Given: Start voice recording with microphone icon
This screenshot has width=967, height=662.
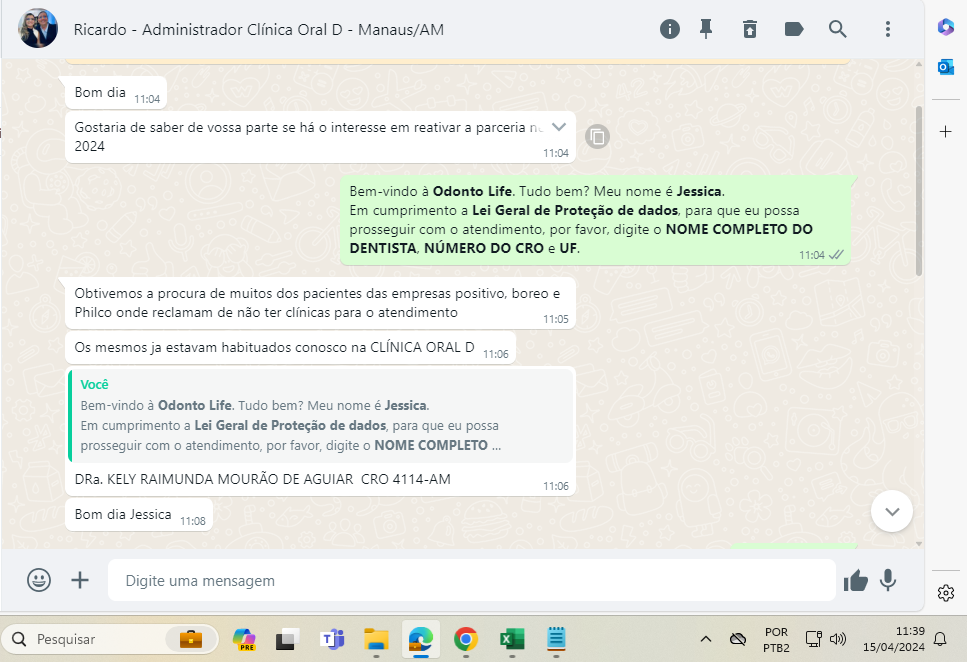Looking at the screenshot, I should [888, 581].
